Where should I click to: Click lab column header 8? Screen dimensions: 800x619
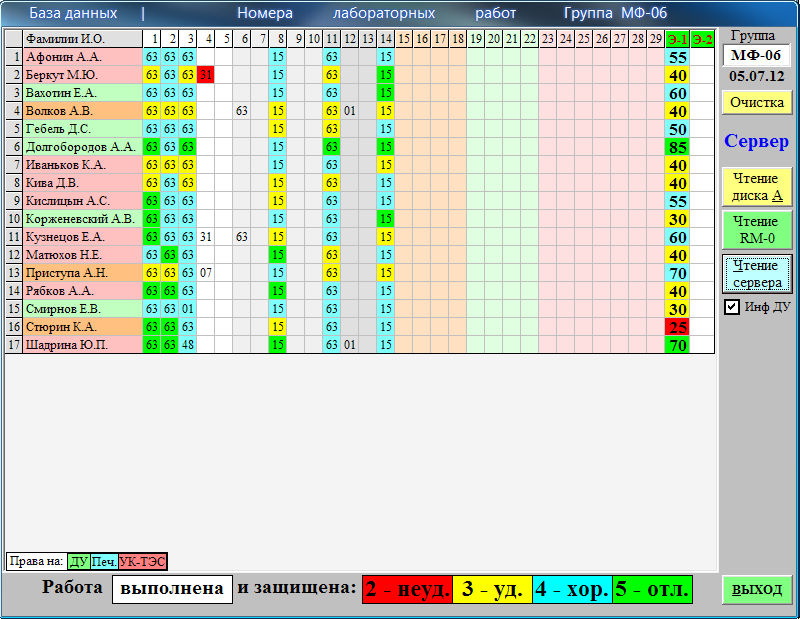(x=278, y=39)
